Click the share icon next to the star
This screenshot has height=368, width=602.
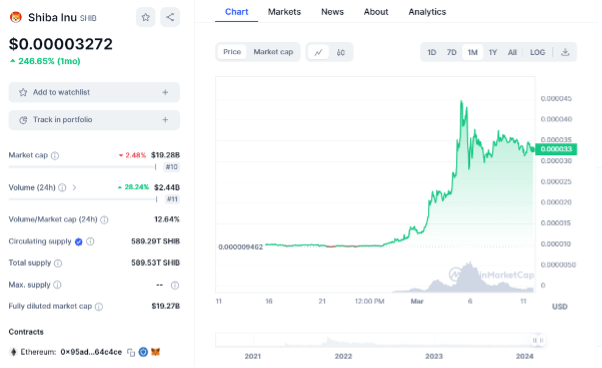(x=170, y=17)
